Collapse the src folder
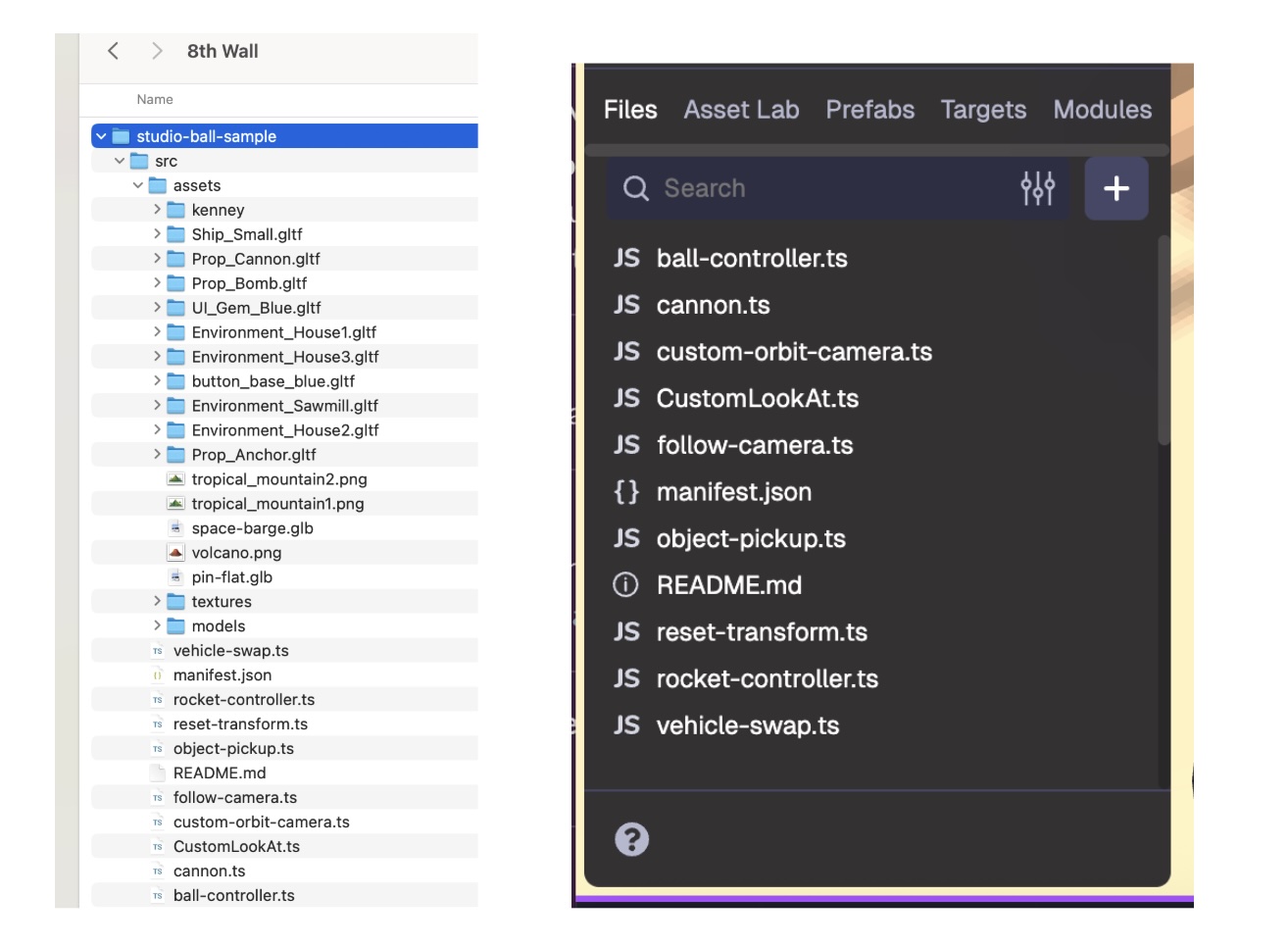This screenshot has width=1288, height=947. coord(120,161)
